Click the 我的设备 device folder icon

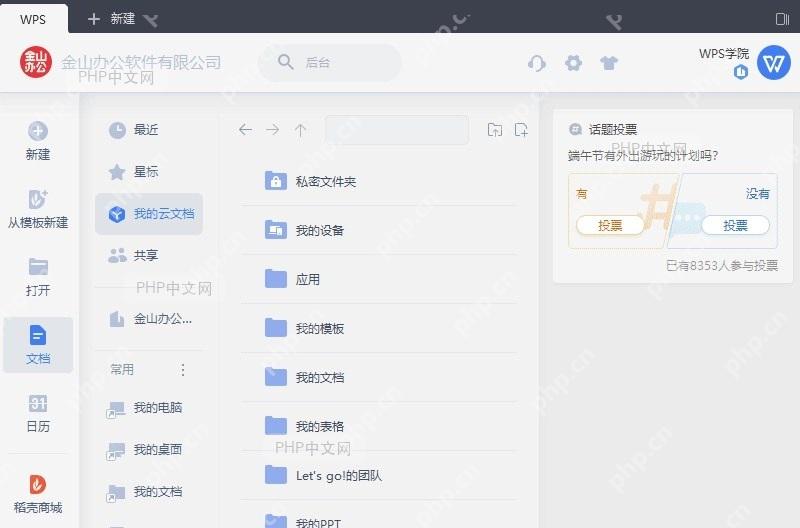(276, 230)
